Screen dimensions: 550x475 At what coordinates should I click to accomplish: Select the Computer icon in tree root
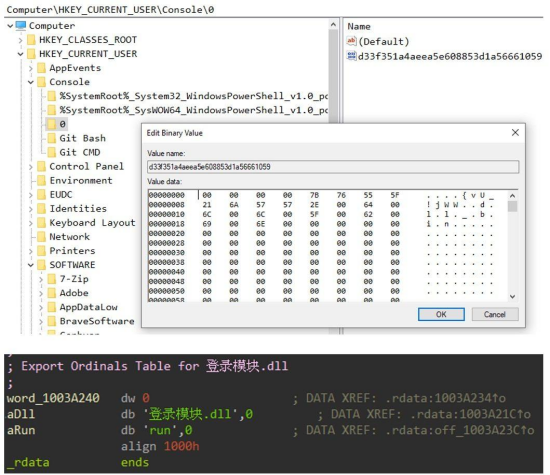point(21,26)
